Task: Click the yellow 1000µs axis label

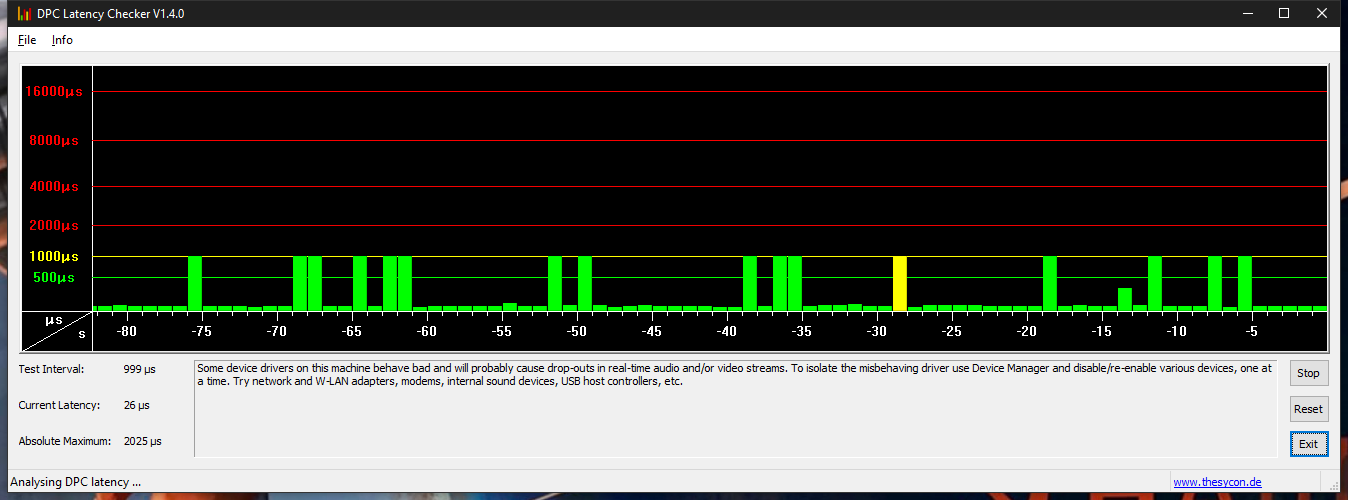Action: pyautogui.click(x=54, y=257)
